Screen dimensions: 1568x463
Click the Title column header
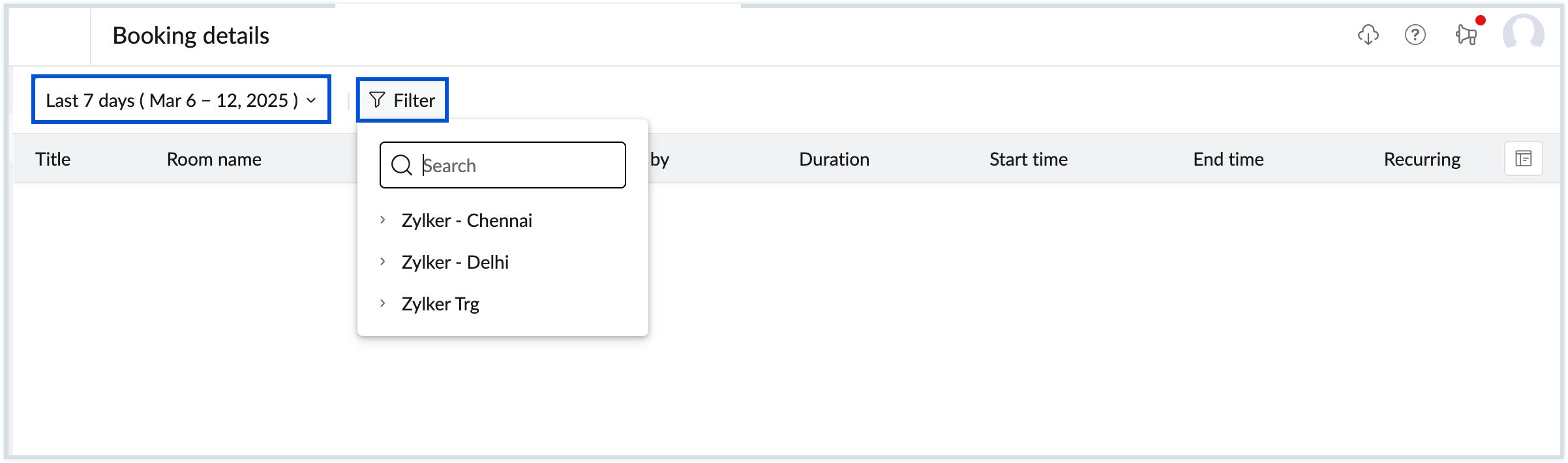[x=53, y=159]
